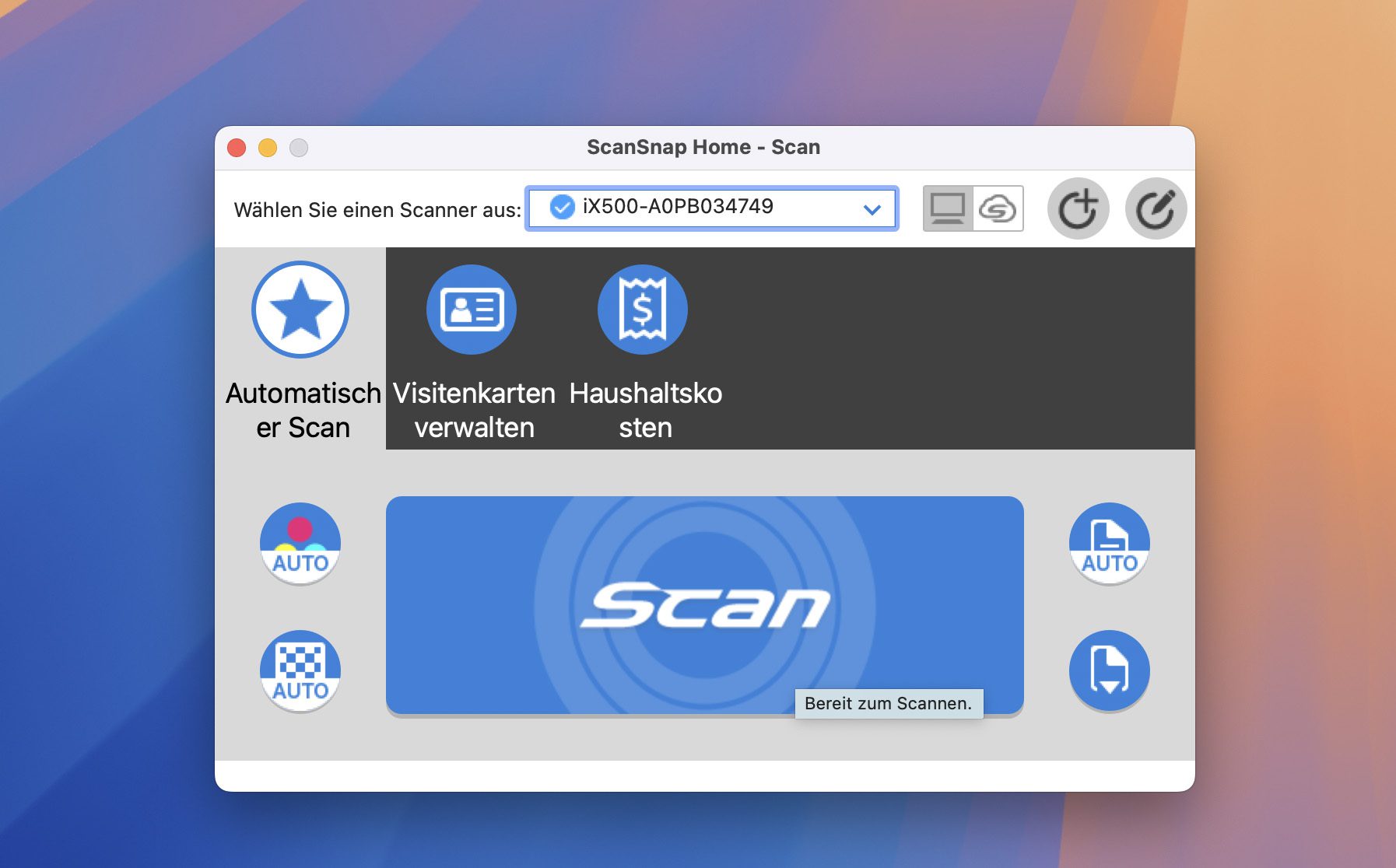Image resolution: width=1396 pixels, height=868 pixels.
Task: Select the scan side AUTO icon
Action: point(1108,543)
